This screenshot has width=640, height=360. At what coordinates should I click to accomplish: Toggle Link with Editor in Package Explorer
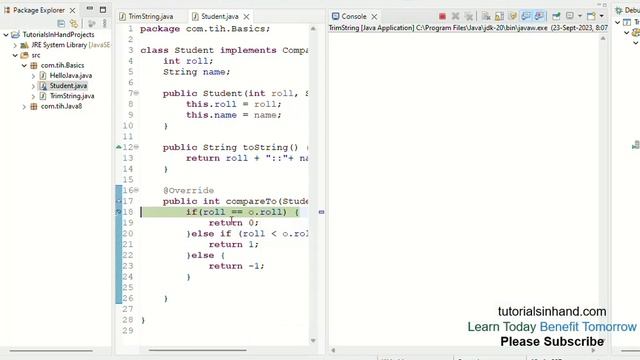[x=73, y=24]
